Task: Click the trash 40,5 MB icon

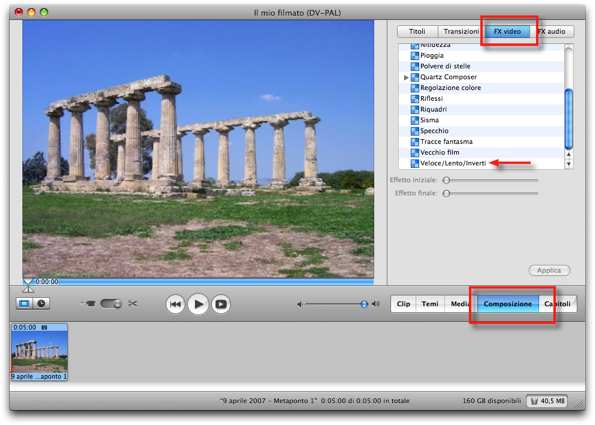Action: (547, 401)
